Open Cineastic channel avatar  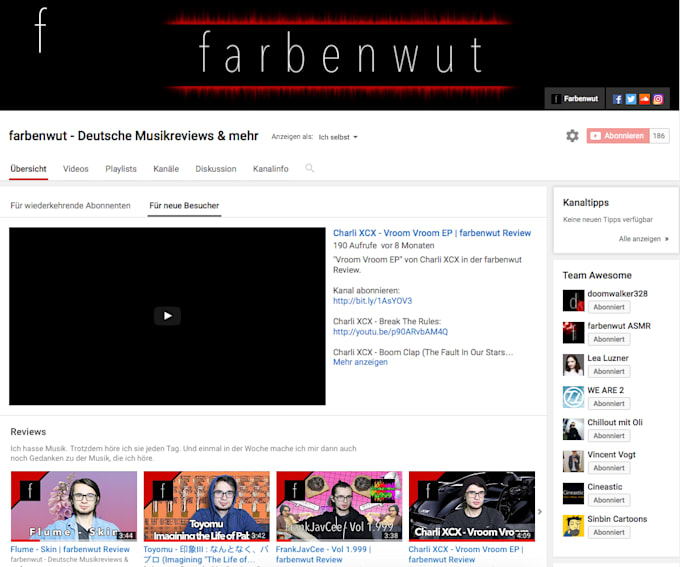[x=573, y=493]
